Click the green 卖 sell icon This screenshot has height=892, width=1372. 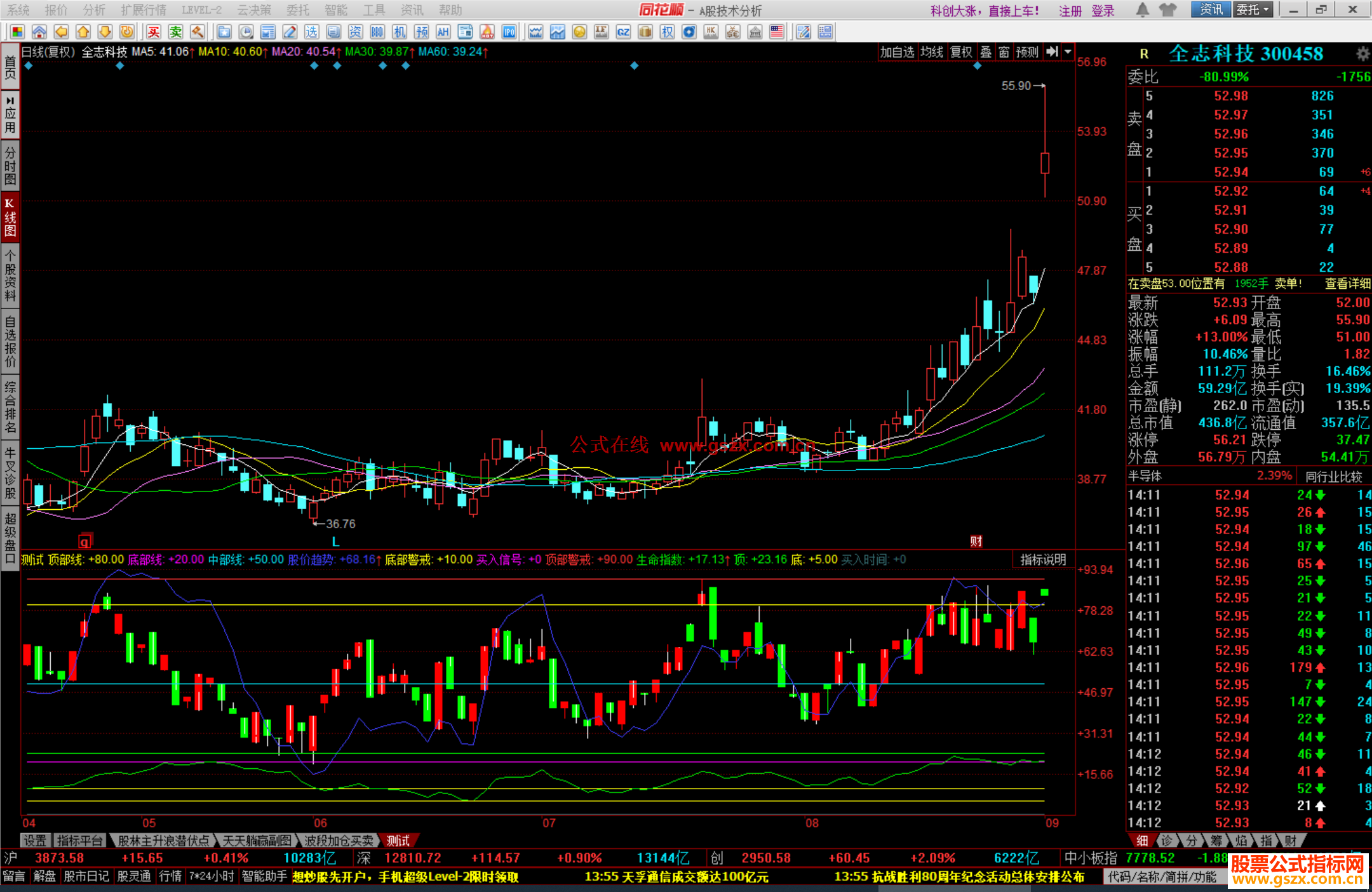pyautogui.click(x=176, y=32)
